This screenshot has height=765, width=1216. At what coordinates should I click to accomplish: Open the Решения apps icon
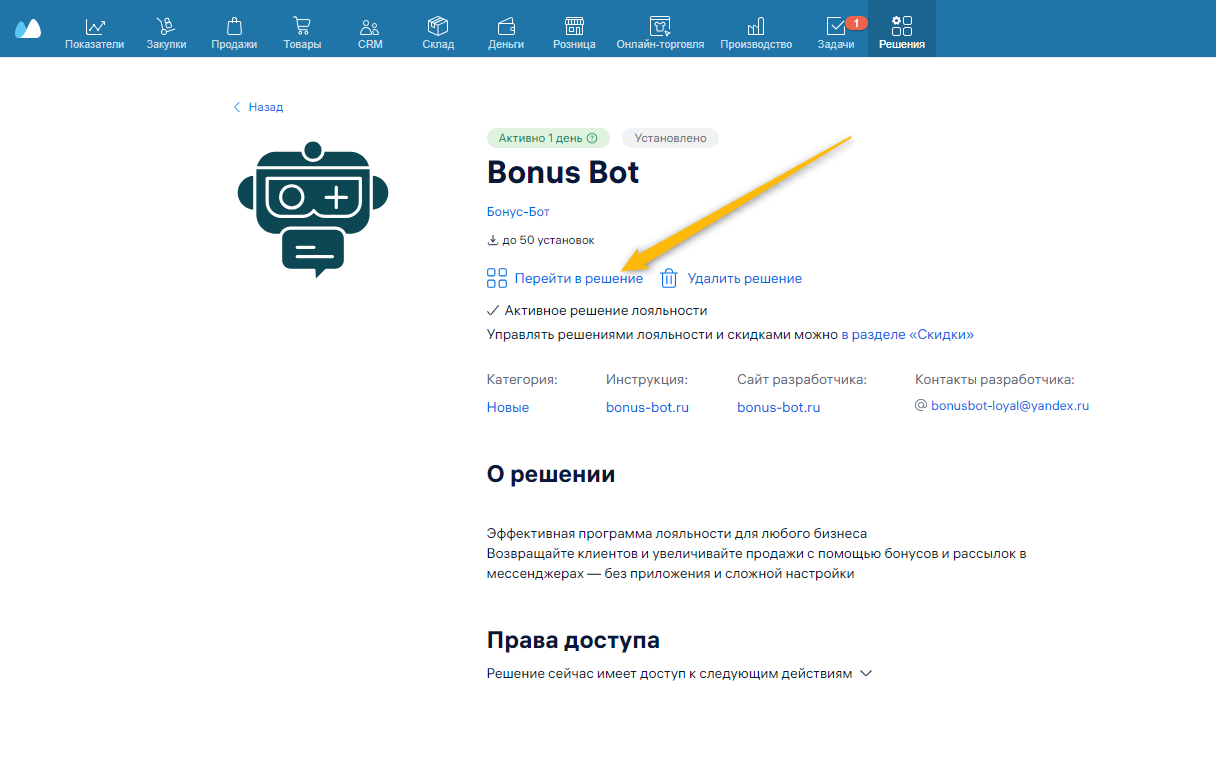tap(902, 26)
